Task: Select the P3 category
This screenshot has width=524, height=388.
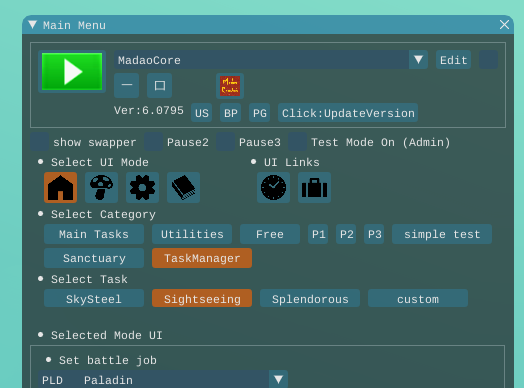Action: (374, 234)
